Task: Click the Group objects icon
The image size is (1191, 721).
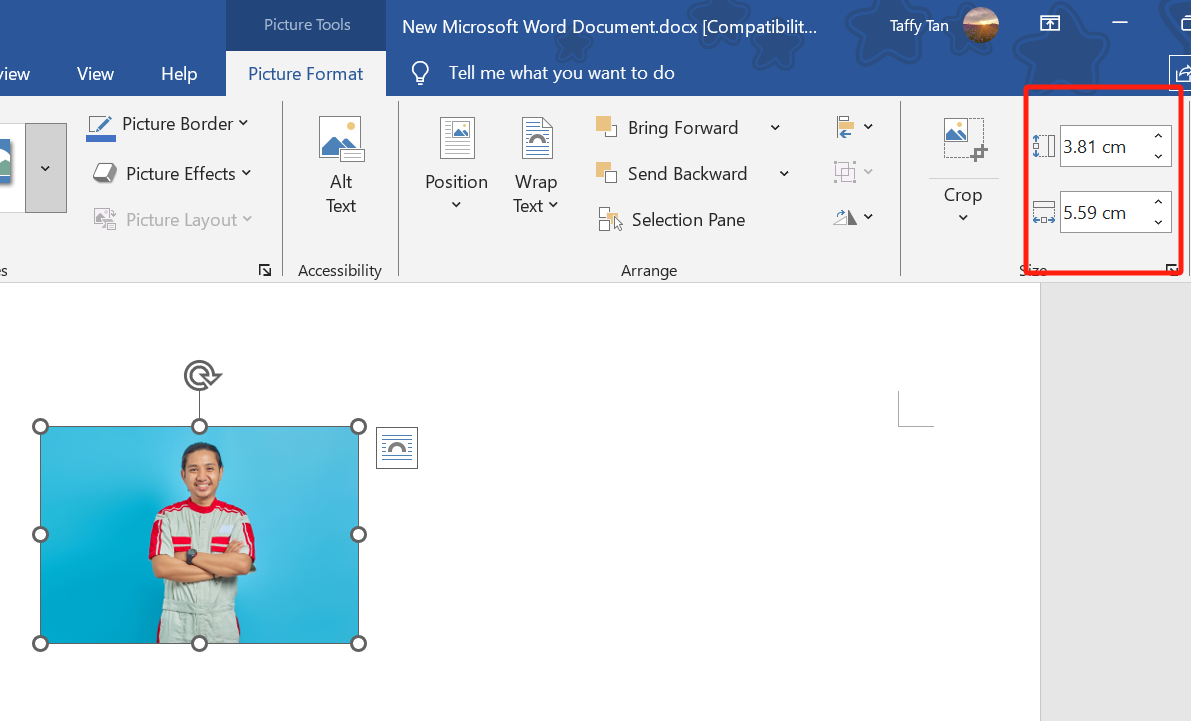Action: [845, 172]
